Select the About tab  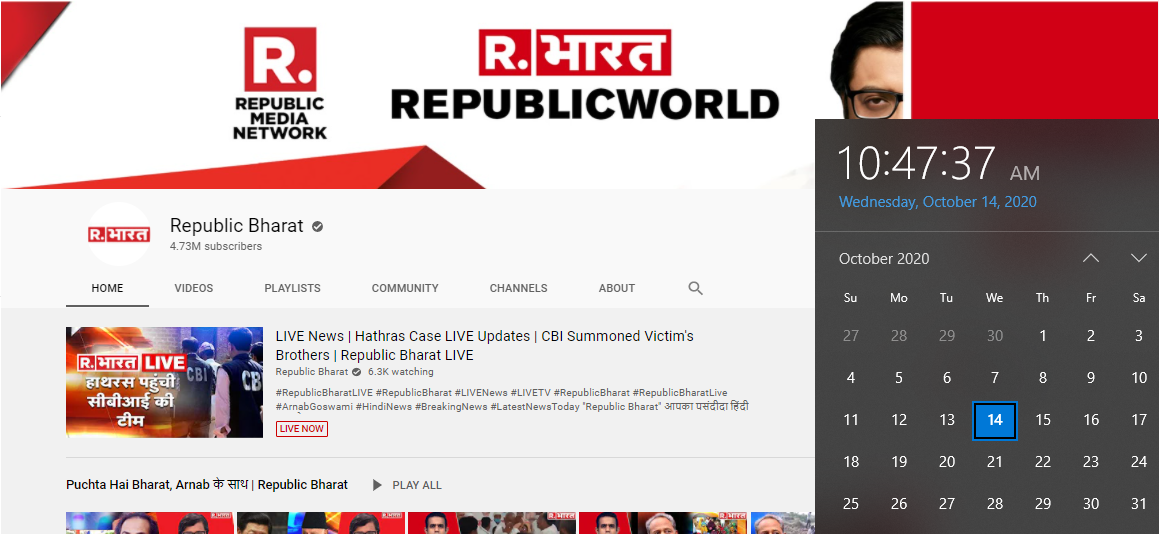(616, 288)
